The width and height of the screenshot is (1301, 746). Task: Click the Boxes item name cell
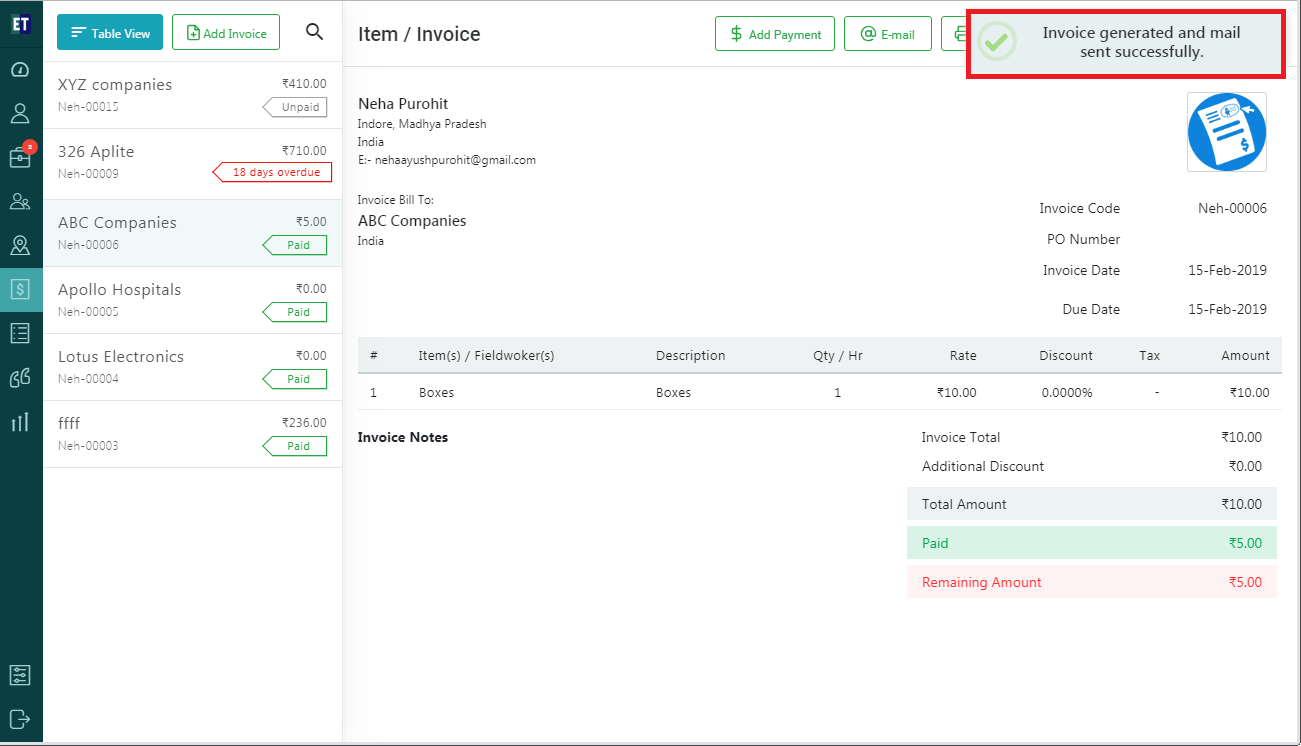pos(436,393)
